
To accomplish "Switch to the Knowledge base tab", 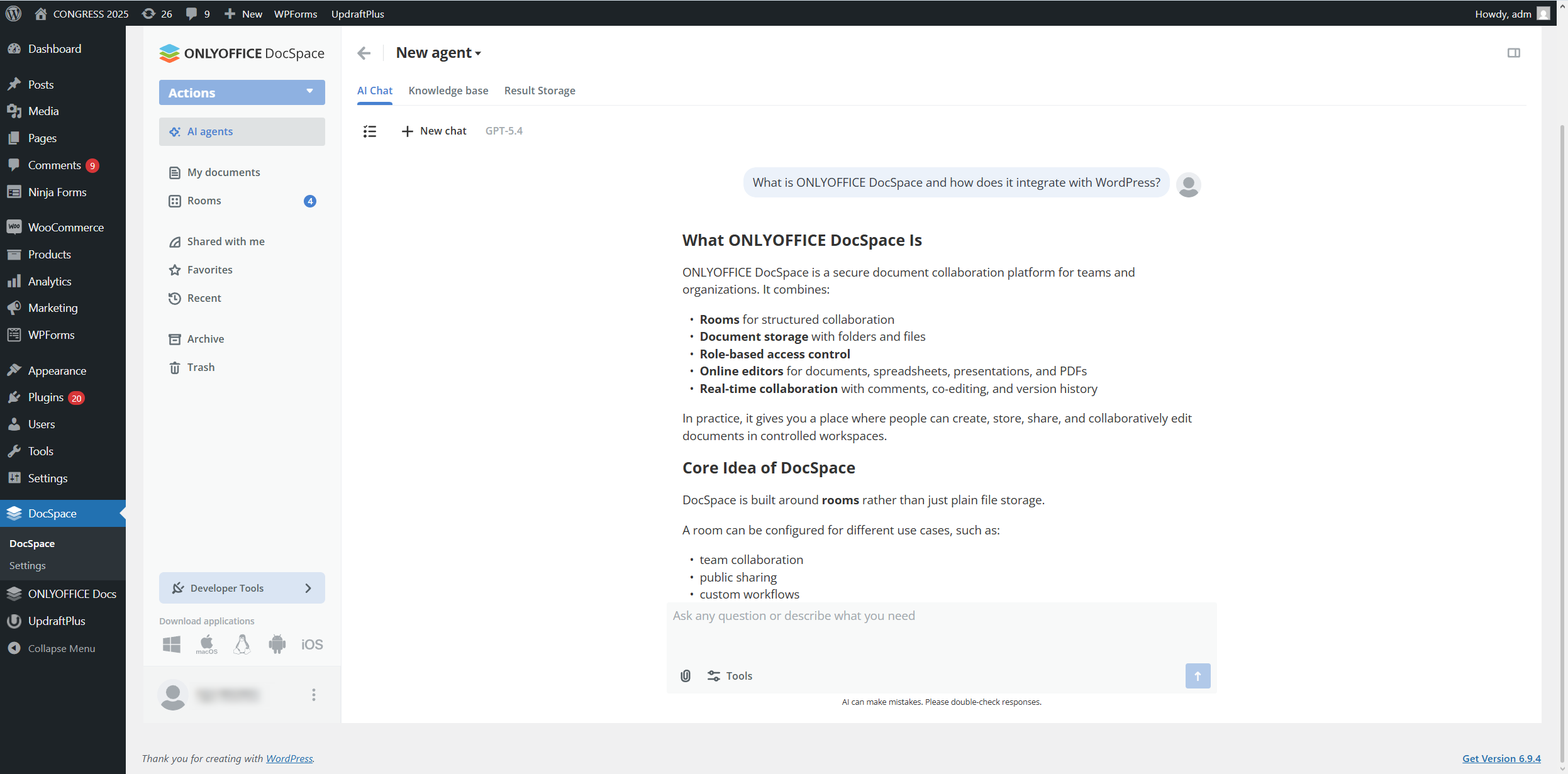I will click(448, 91).
